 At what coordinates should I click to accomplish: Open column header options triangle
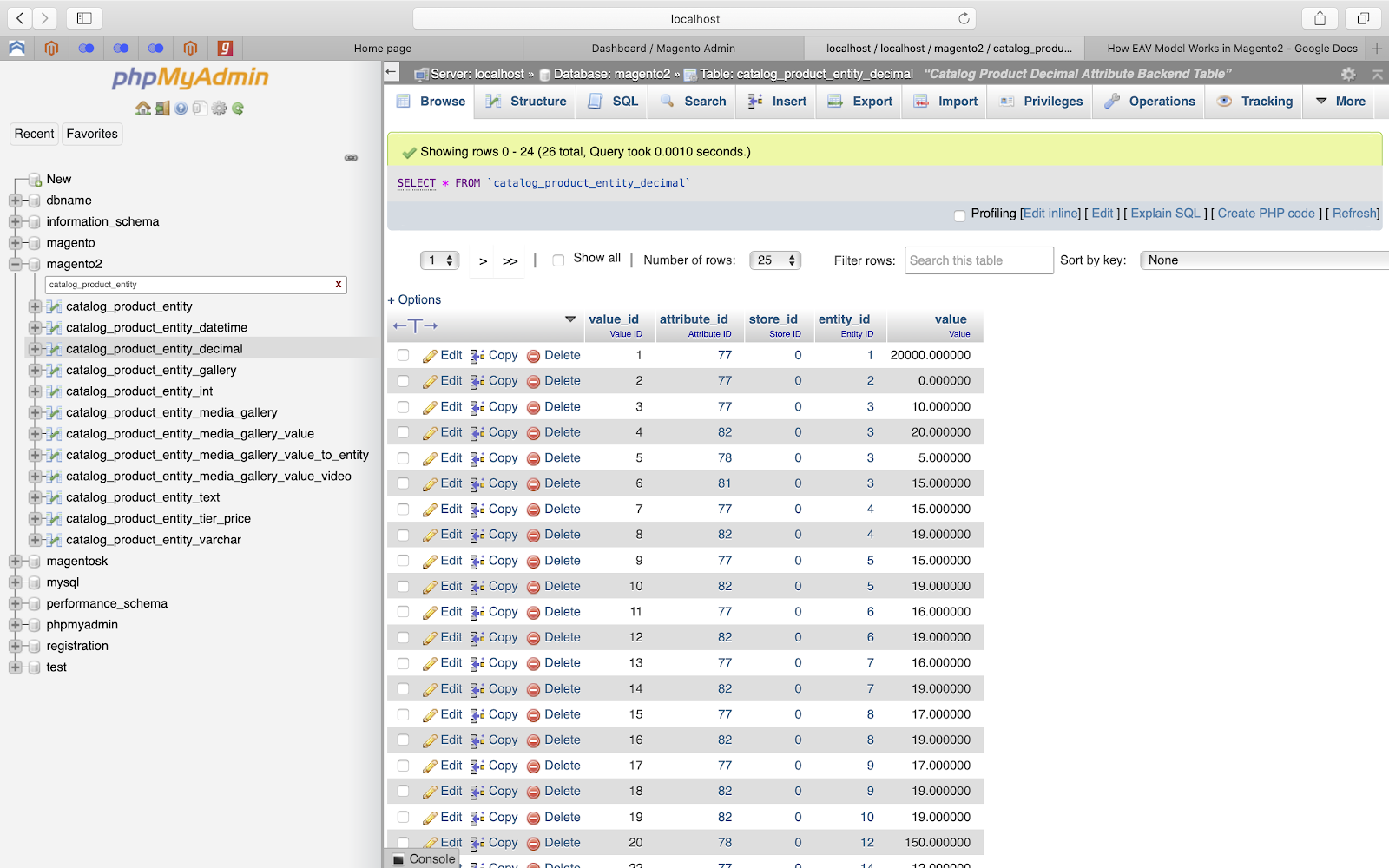pyautogui.click(x=570, y=319)
